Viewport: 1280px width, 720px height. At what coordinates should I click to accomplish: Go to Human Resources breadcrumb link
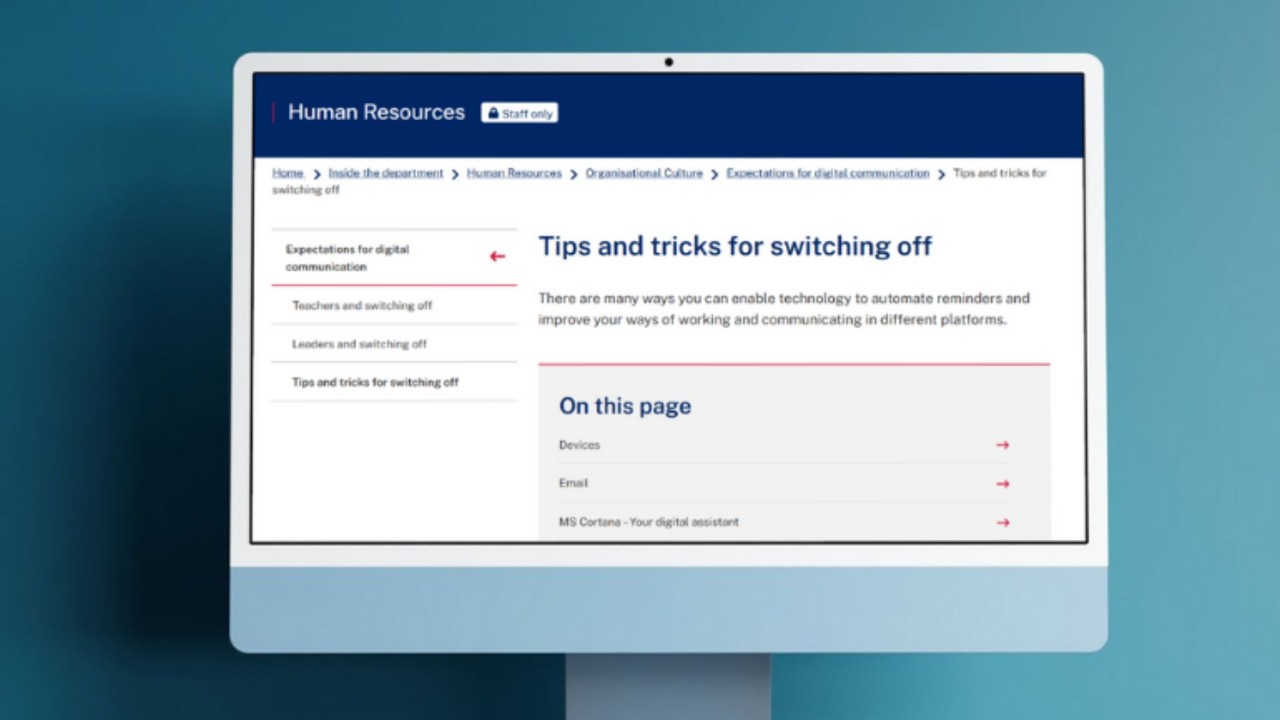tap(514, 173)
